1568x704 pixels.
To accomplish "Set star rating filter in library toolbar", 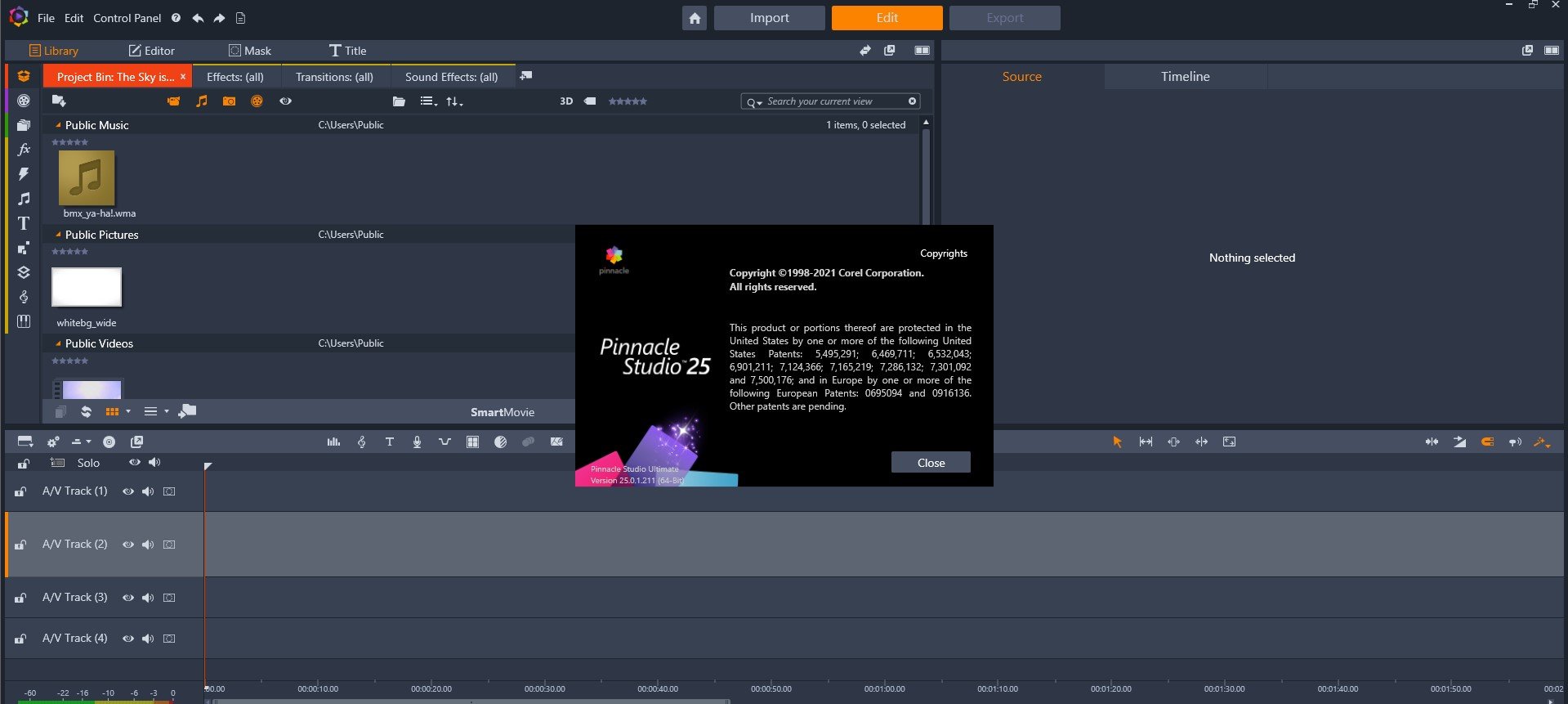I will point(628,101).
